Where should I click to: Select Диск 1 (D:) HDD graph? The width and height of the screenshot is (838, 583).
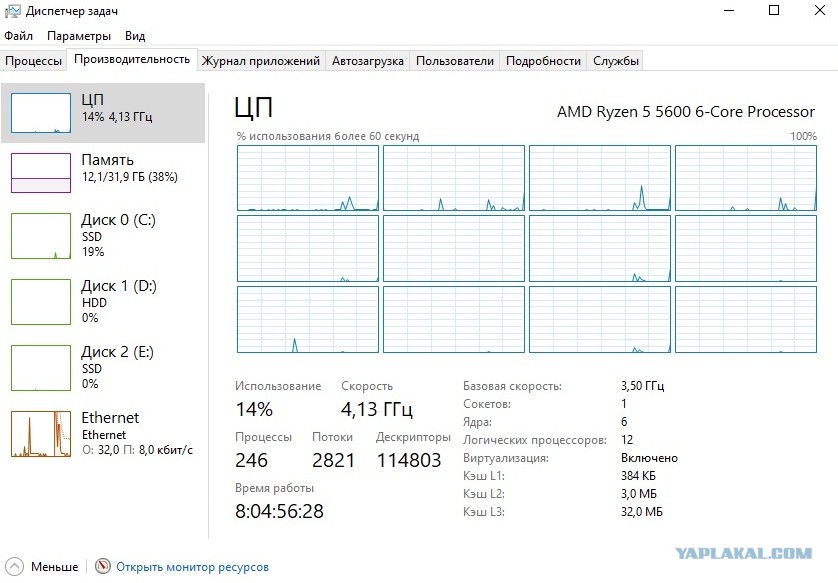(41, 301)
